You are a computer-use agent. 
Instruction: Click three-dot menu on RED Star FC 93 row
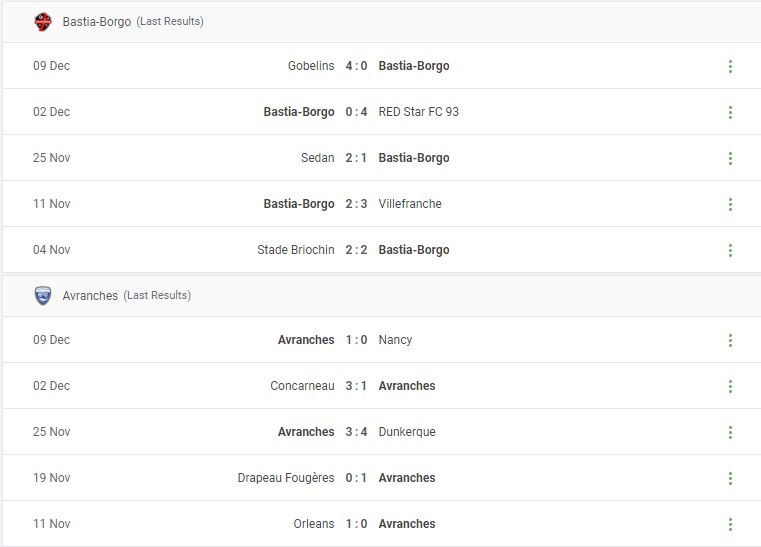pos(730,112)
